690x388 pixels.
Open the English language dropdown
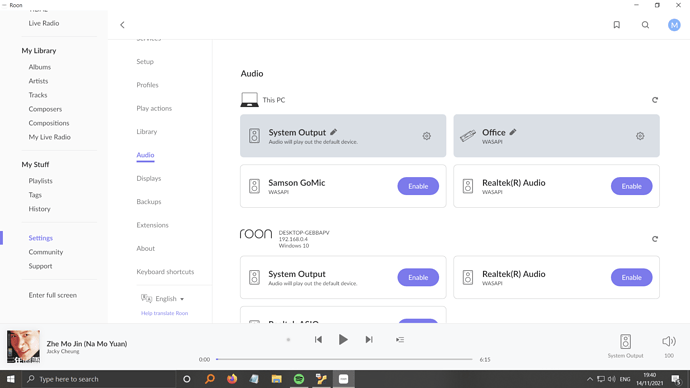pyautogui.click(x=163, y=298)
